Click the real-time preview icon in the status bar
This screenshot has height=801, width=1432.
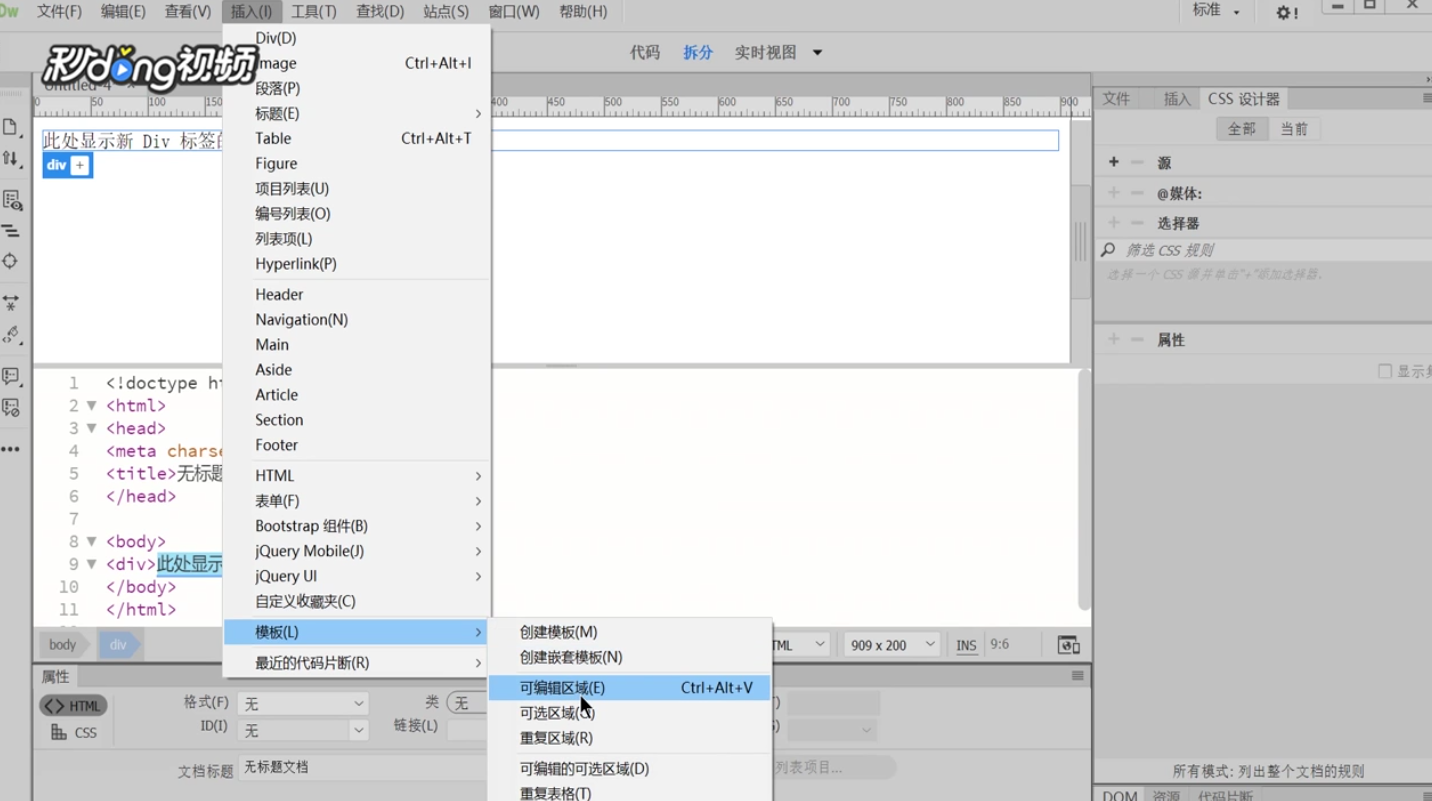(x=1068, y=644)
